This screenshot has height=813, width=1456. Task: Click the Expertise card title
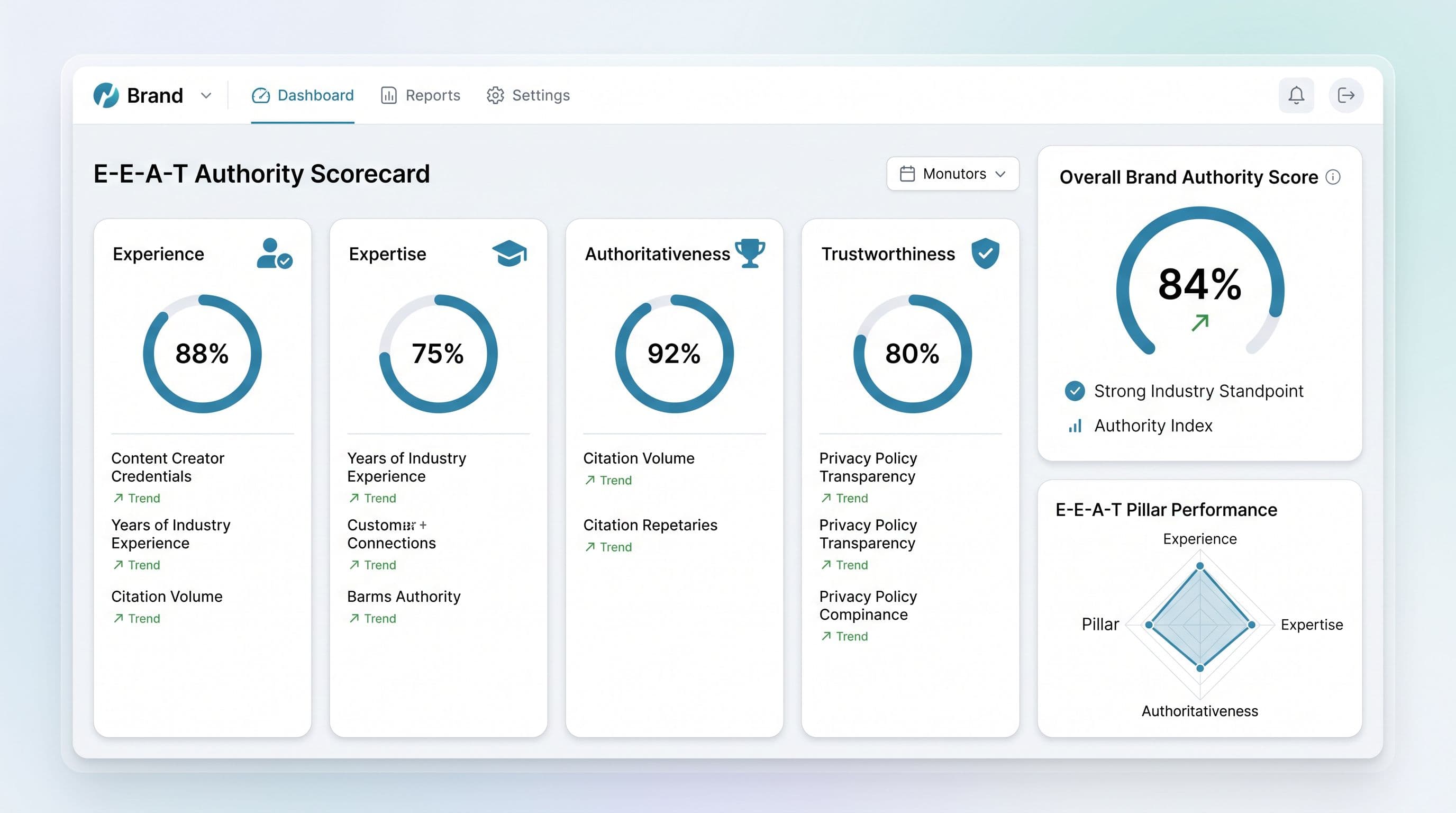coord(387,254)
